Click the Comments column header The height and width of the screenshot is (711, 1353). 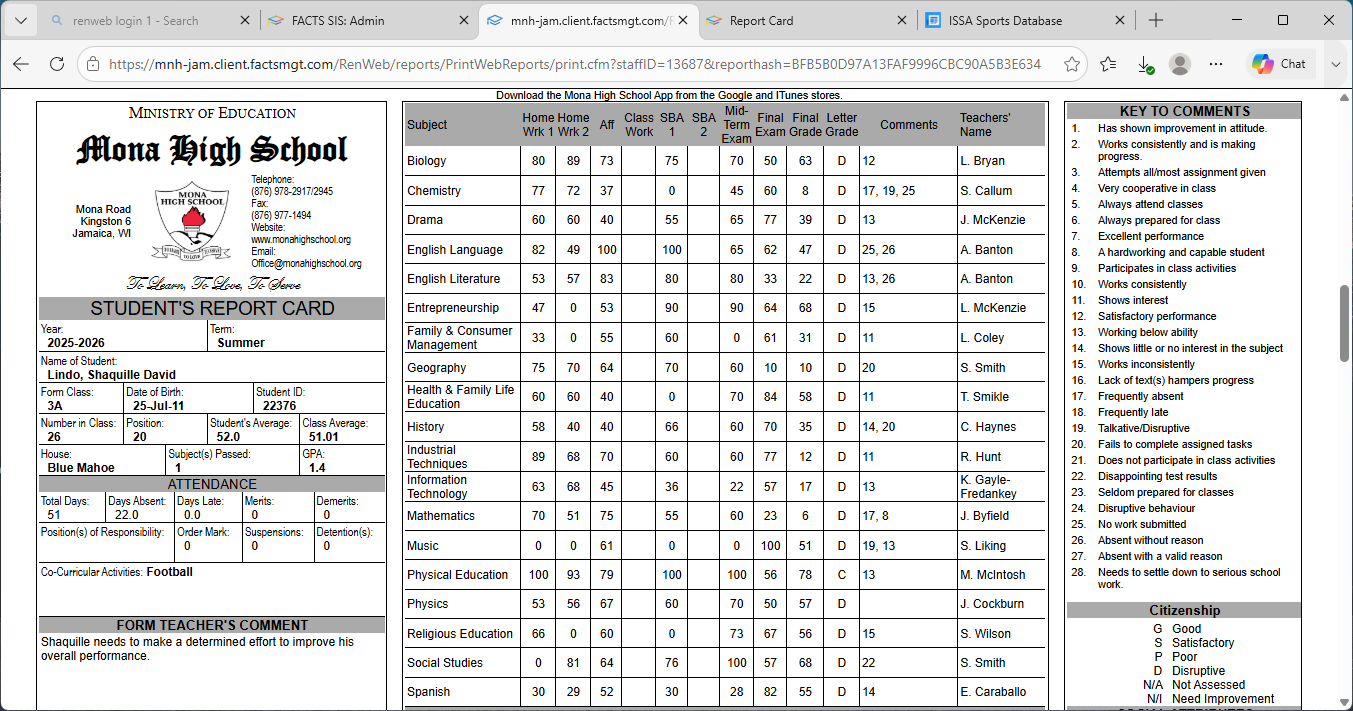(x=909, y=125)
